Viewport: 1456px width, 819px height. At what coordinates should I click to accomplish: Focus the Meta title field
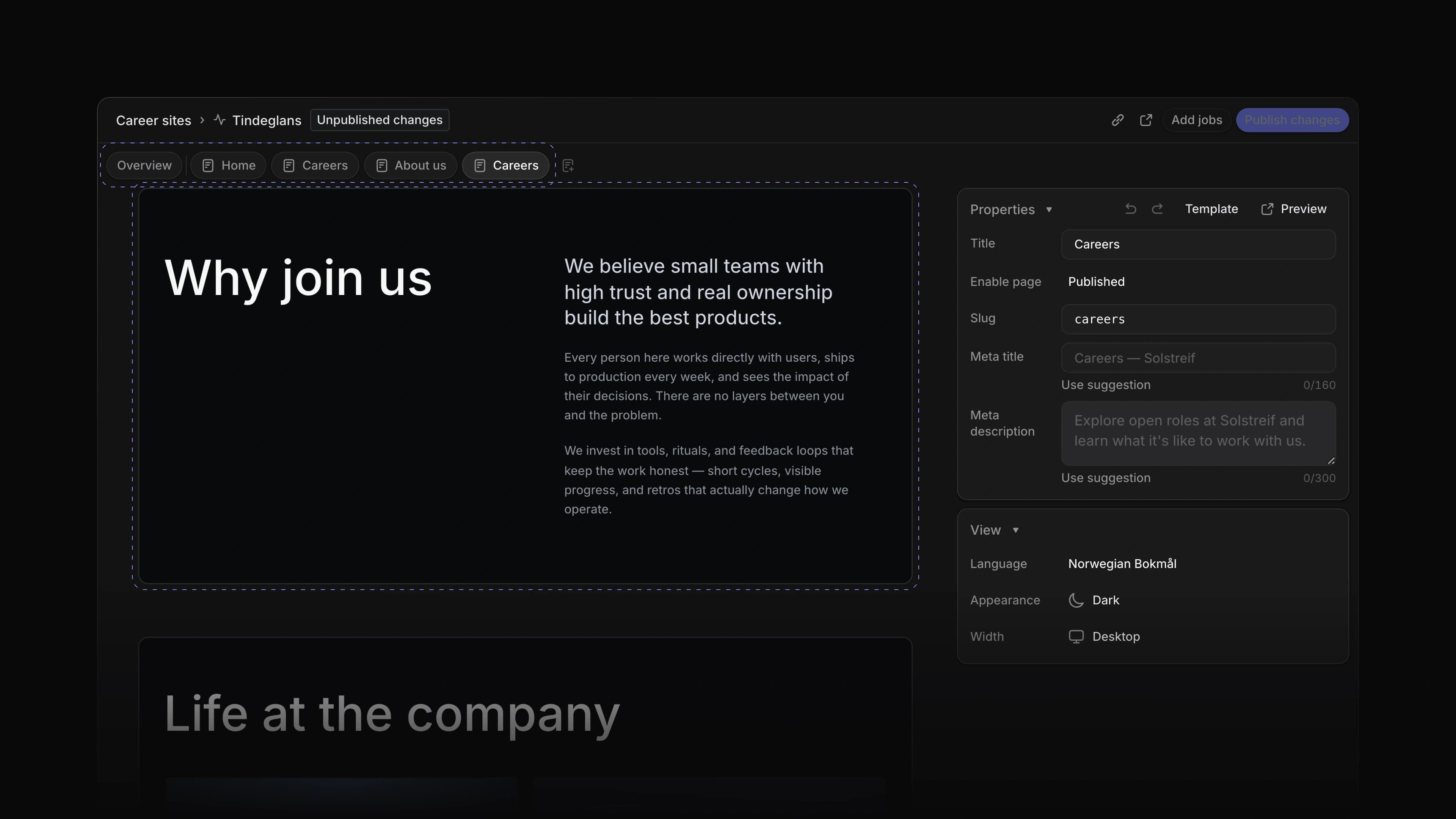click(x=1198, y=358)
